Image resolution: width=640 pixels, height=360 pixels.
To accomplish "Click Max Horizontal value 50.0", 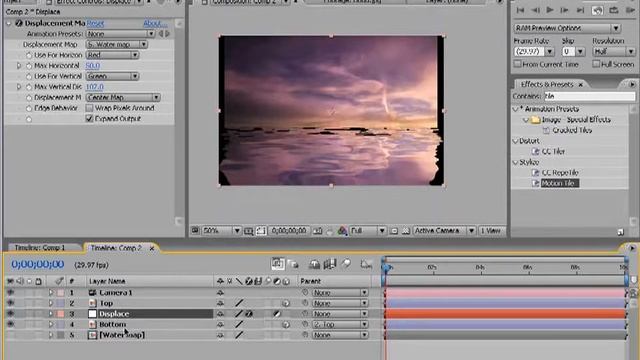I will point(93,65).
